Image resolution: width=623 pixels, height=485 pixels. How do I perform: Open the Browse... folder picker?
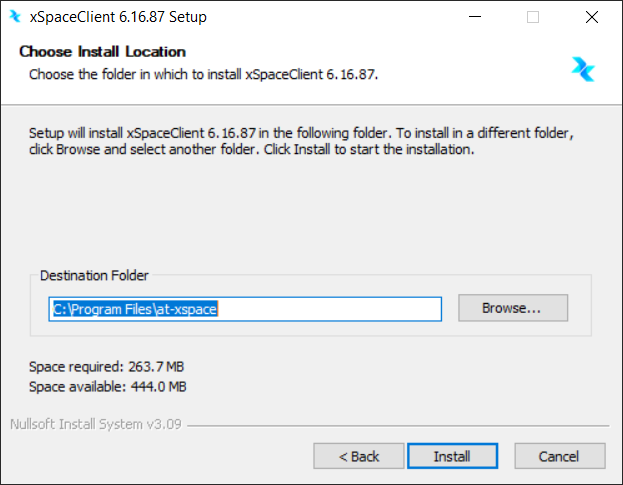tap(512, 308)
